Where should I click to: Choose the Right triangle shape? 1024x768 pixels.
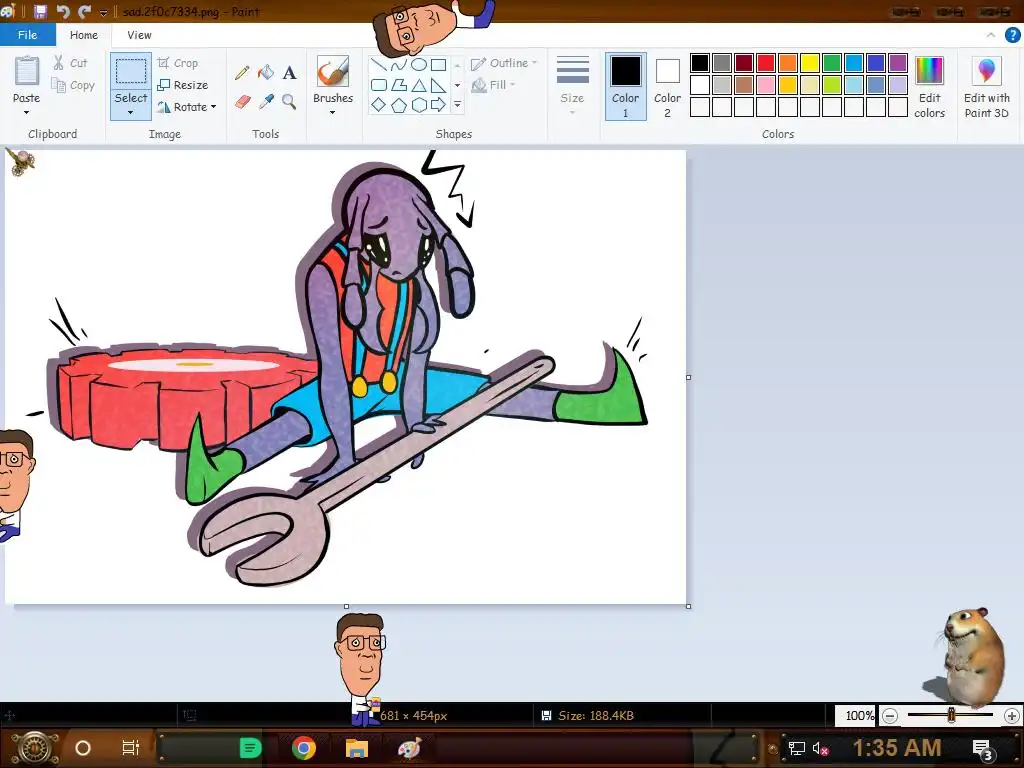[438, 85]
